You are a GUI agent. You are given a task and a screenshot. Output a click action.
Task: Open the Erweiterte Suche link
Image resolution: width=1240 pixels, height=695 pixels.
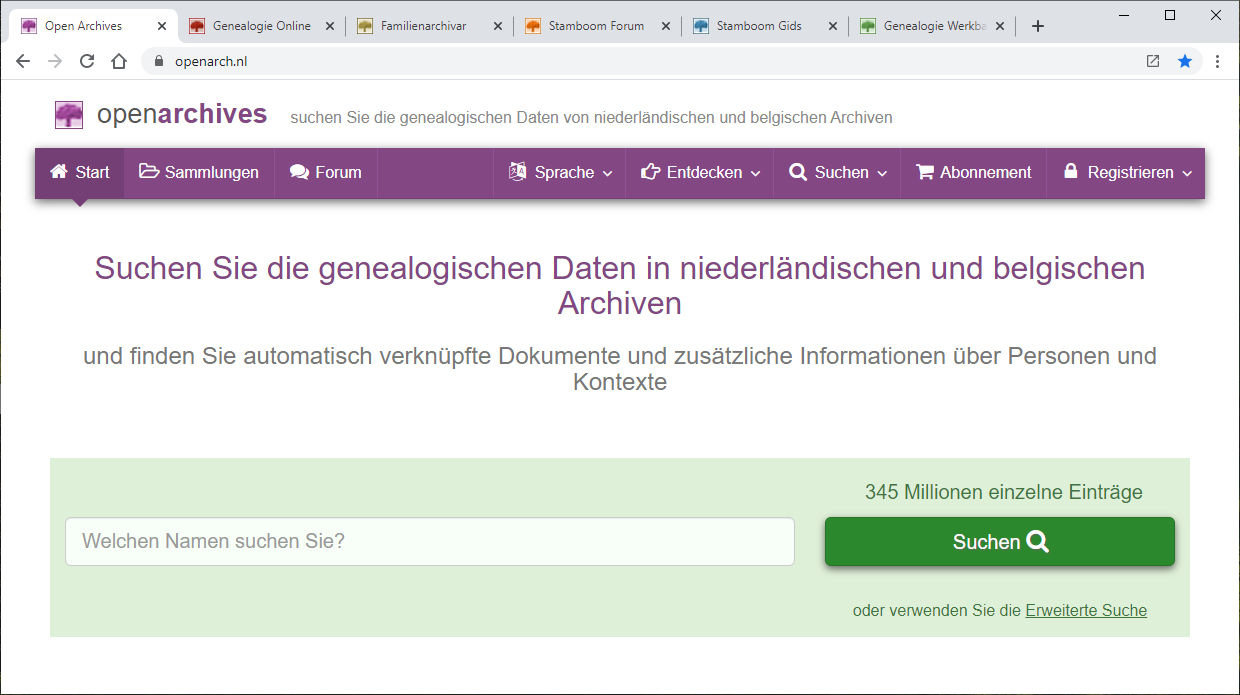tap(1086, 610)
